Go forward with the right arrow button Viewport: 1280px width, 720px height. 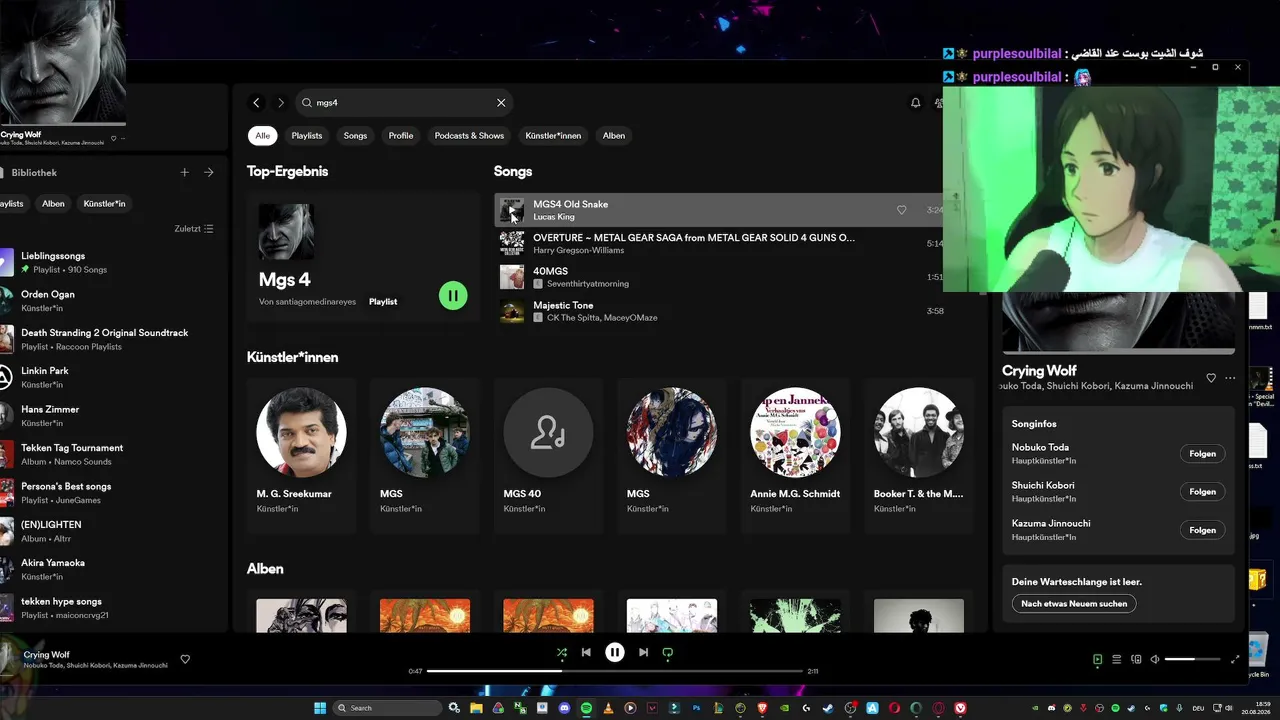click(x=281, y=103)
